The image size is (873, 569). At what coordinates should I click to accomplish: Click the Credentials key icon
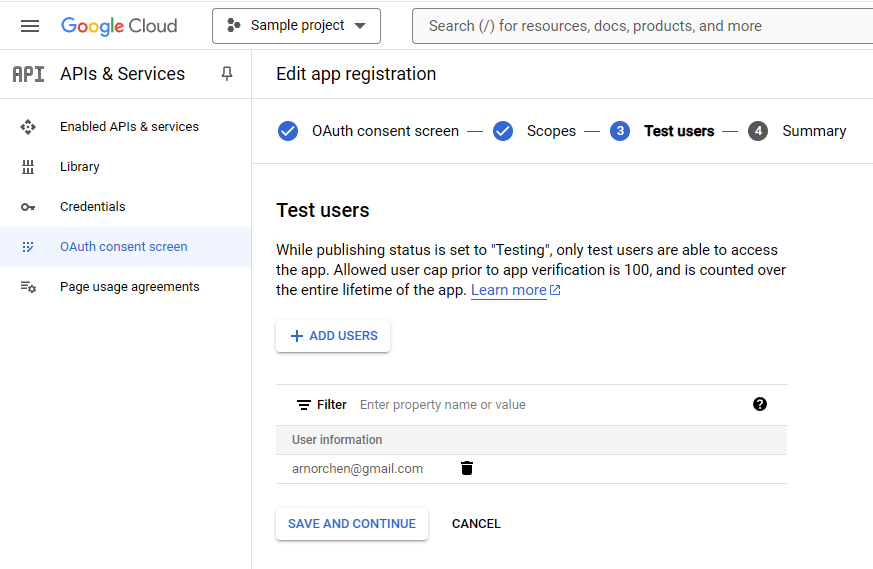click(28, 207)
